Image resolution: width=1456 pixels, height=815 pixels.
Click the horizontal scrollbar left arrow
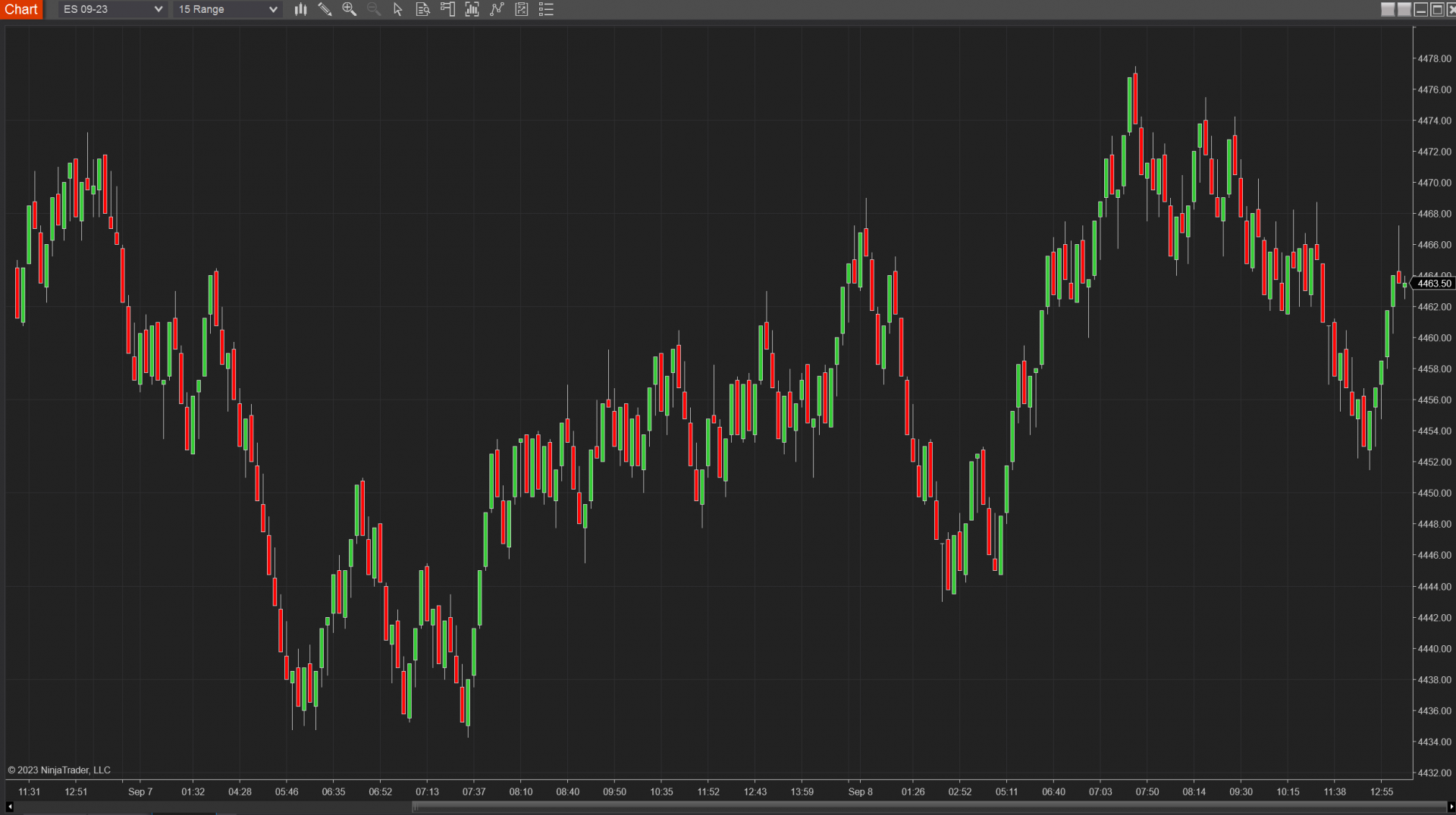[9, 807]
